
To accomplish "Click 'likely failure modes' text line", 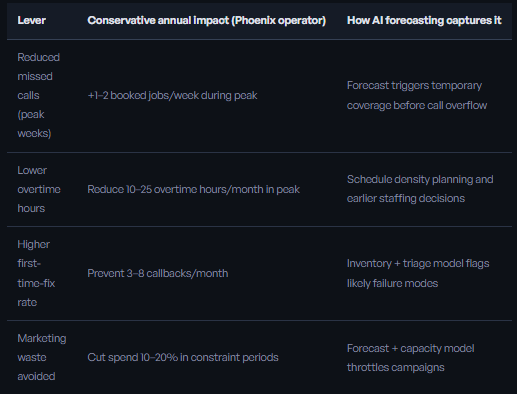I will click(x=392, y=283).
